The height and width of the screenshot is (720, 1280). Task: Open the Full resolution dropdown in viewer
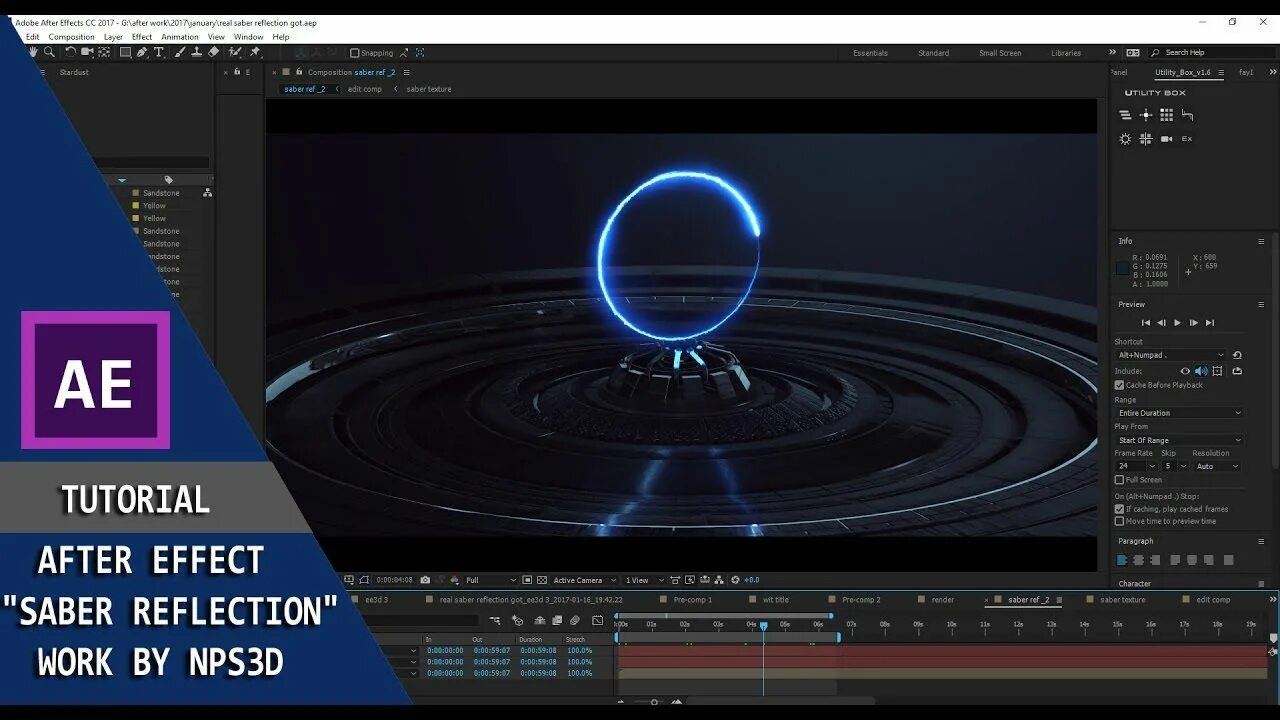(491, 580)
